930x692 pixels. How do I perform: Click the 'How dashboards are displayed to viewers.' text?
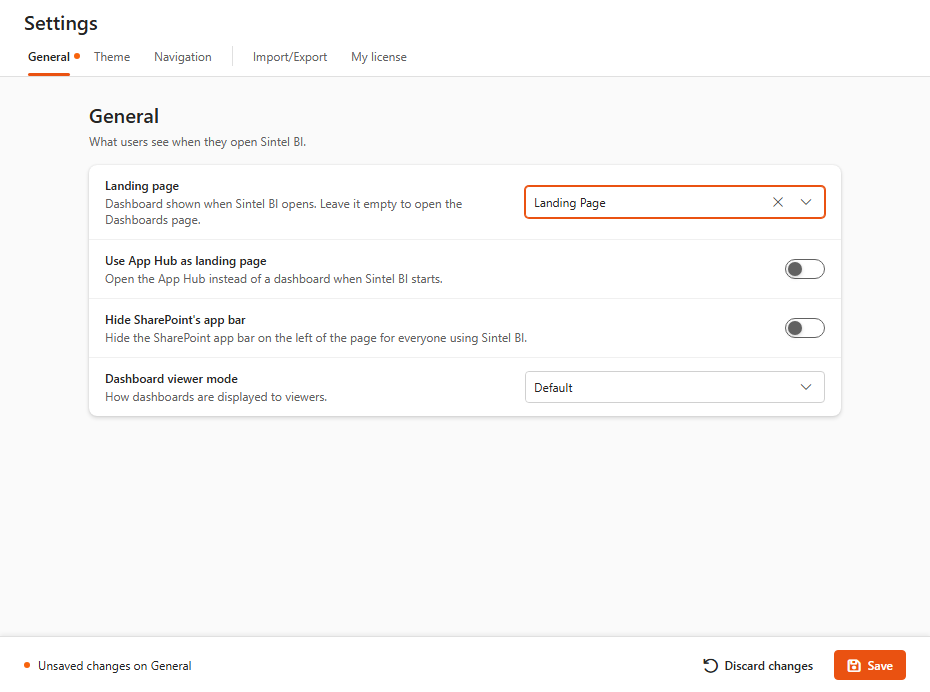216,397
